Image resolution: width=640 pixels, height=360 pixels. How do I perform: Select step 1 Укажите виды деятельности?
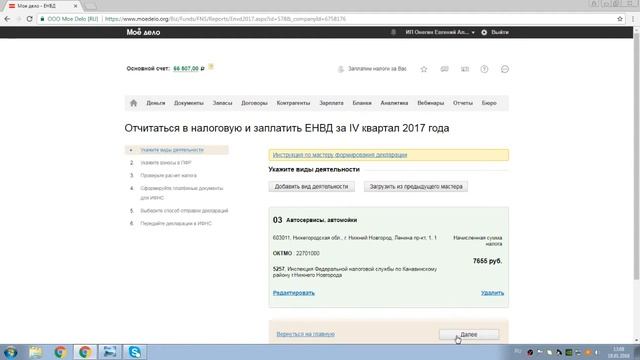[176, 150]
